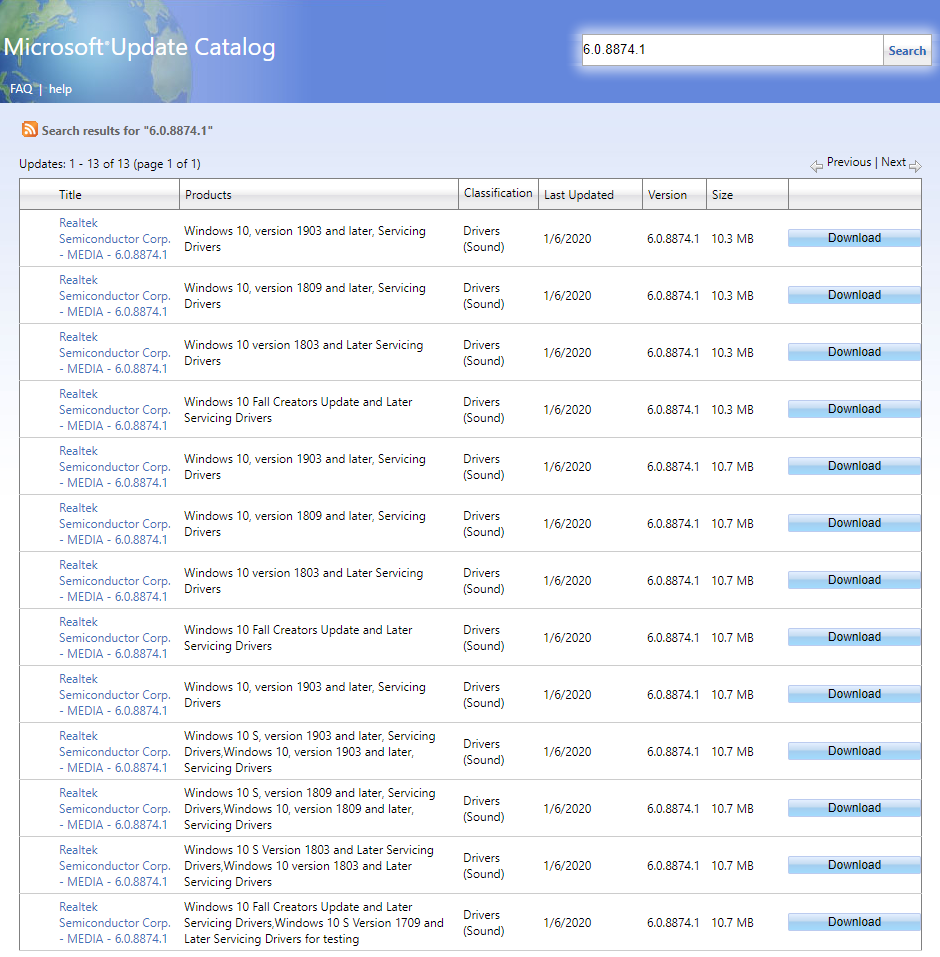Open Realtek title link for 10.3 MB version 1803 row
This screenshot has width=940, height=957.
point(114,353)
